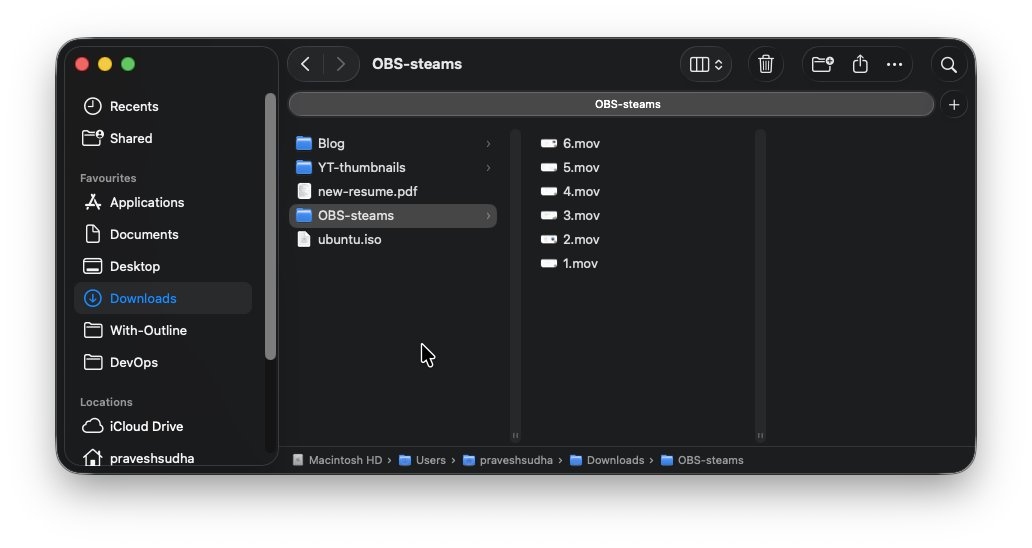Click the second column resize handle

click(760, 436)
